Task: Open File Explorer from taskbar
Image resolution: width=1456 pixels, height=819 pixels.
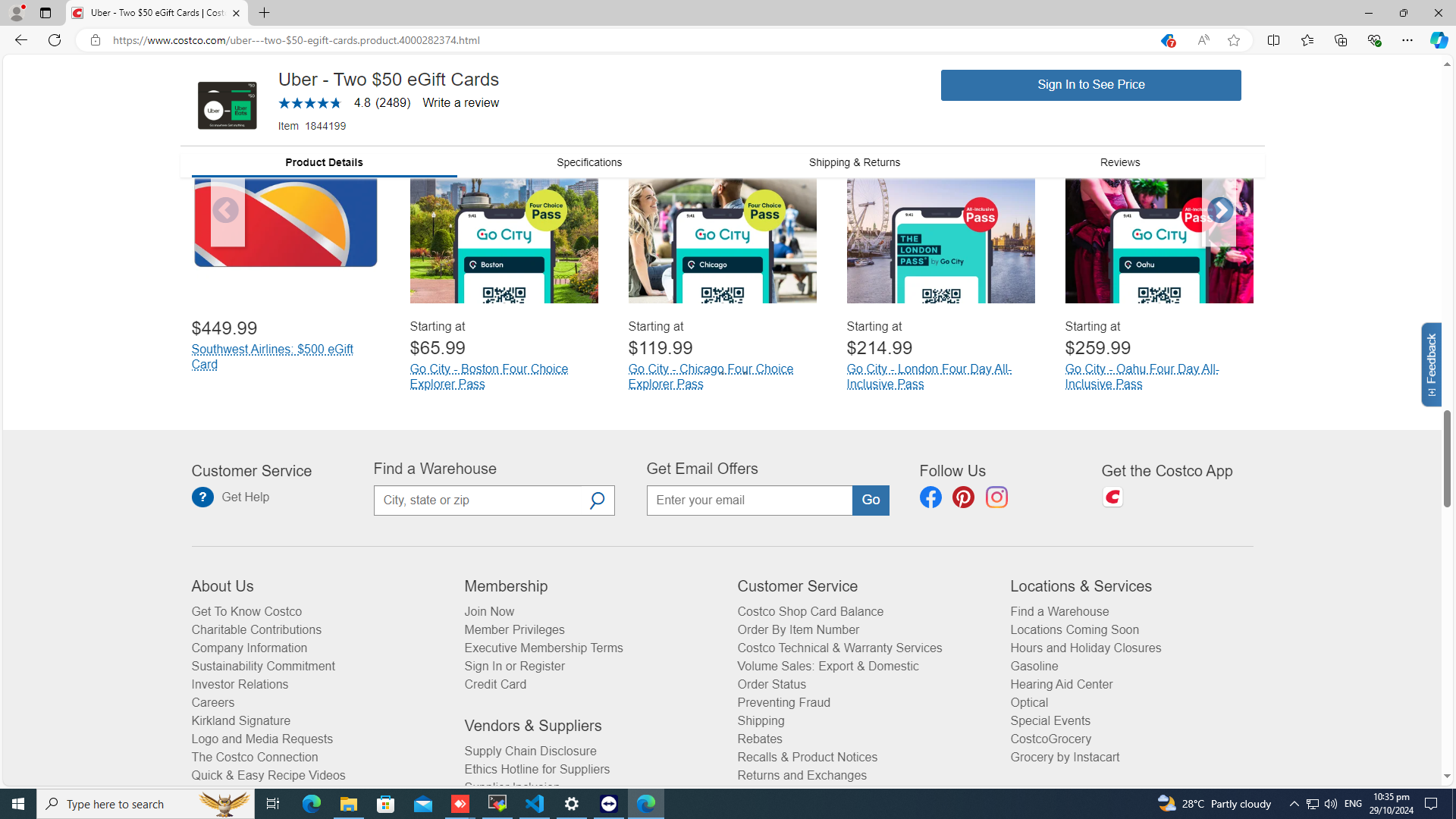Action: (349, 804)
